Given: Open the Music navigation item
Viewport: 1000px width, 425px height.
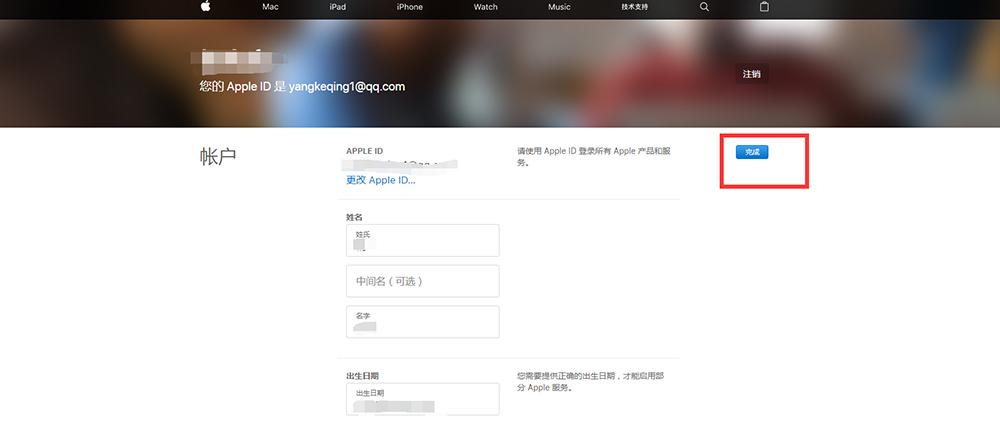Looking at the screenshot, I should click(x=560, y=7).
